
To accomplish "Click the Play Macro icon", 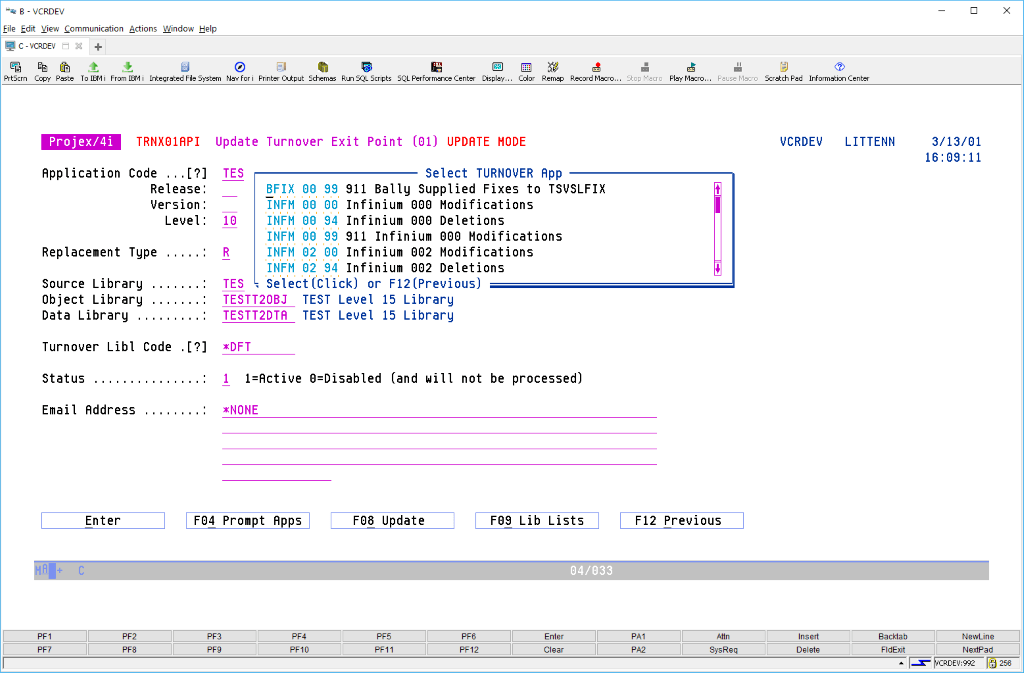I will [690, 71].
